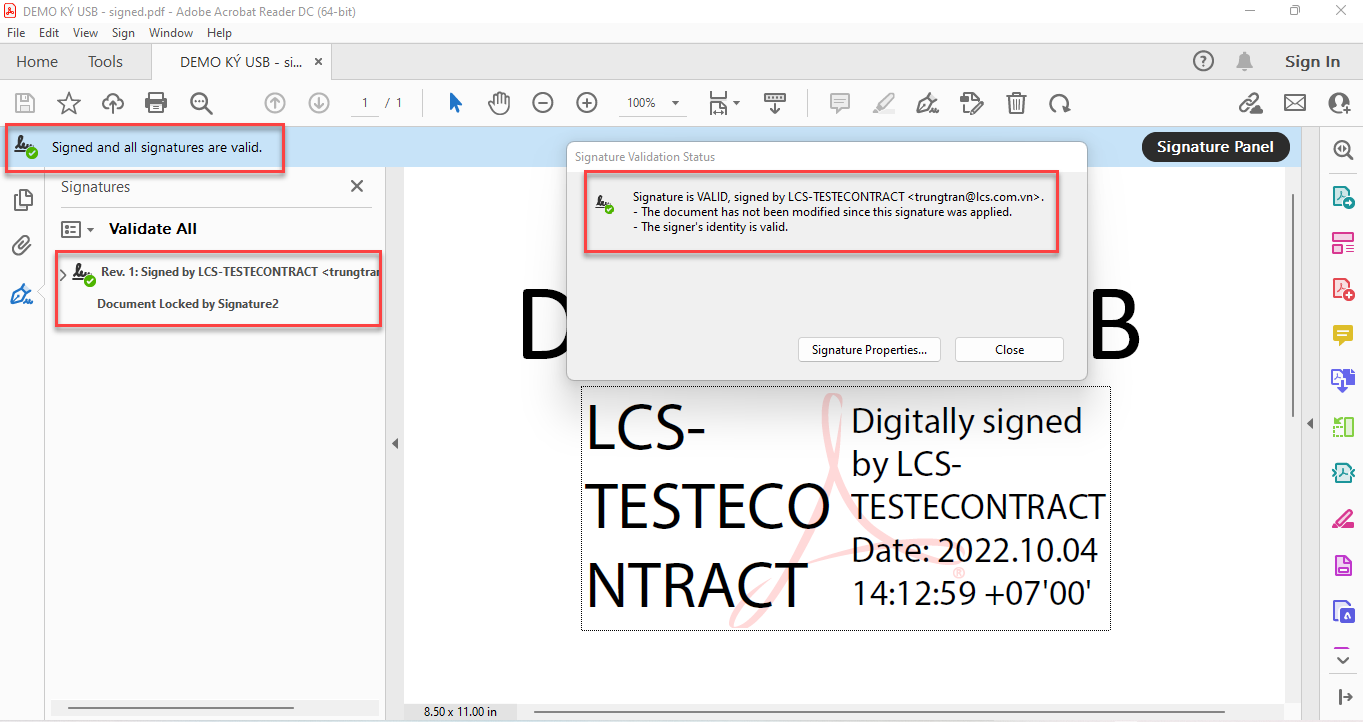Switch to the Home tab
The width and height of the screenshot is (1365, 724).
click(x=37, y=62)
